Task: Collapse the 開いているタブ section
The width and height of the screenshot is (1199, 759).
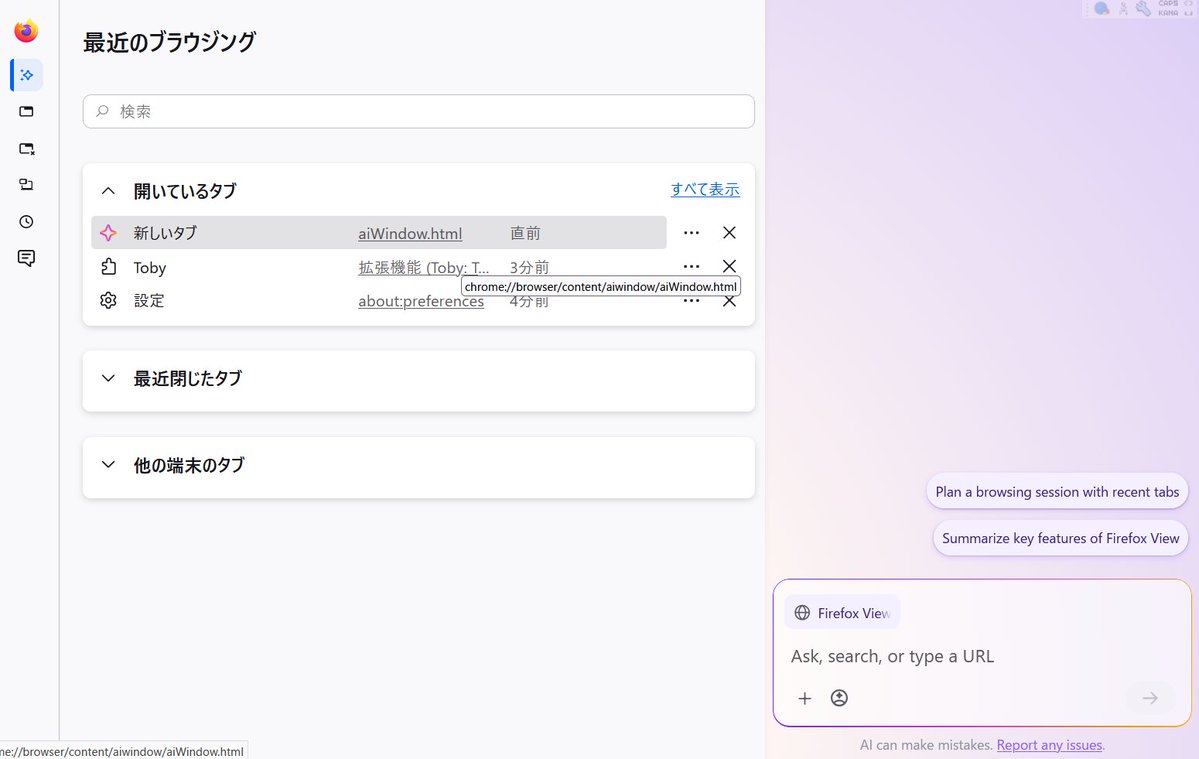Action: pos(109,191)
